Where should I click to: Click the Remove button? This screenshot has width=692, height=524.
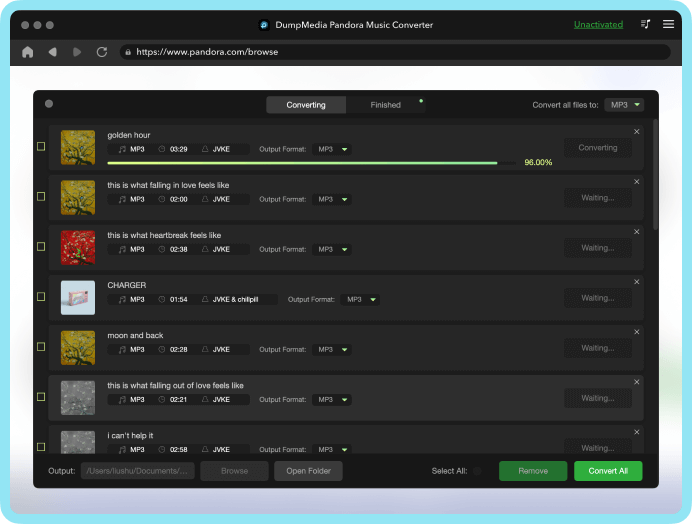(533, 471)
